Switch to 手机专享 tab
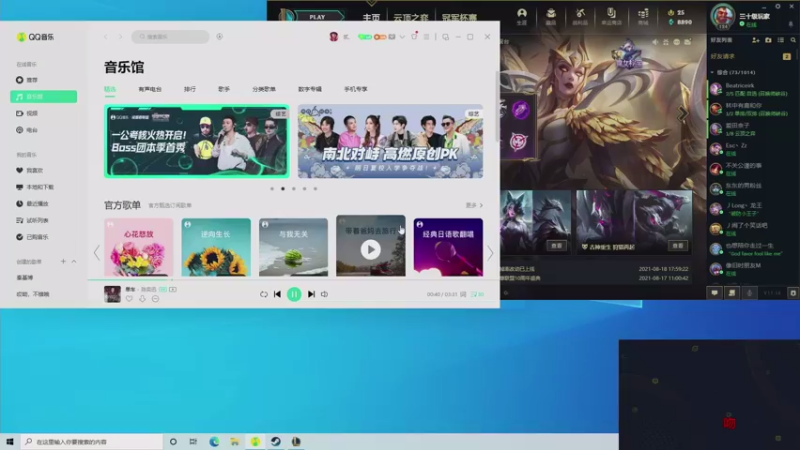 356,89
